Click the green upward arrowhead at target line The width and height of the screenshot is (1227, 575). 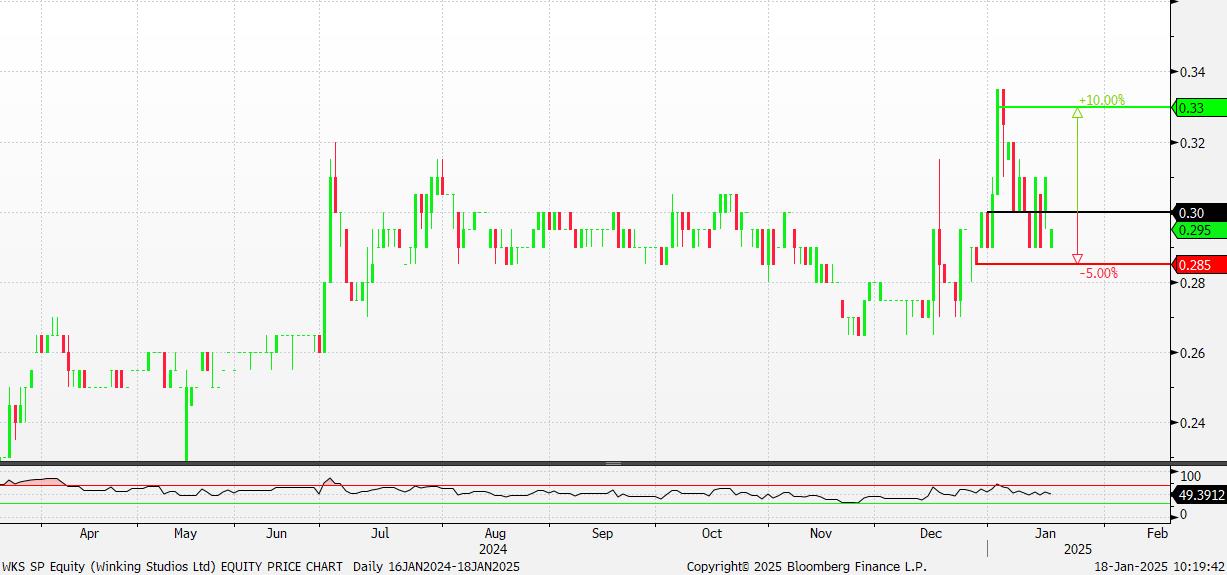(x=1077, y=113)
